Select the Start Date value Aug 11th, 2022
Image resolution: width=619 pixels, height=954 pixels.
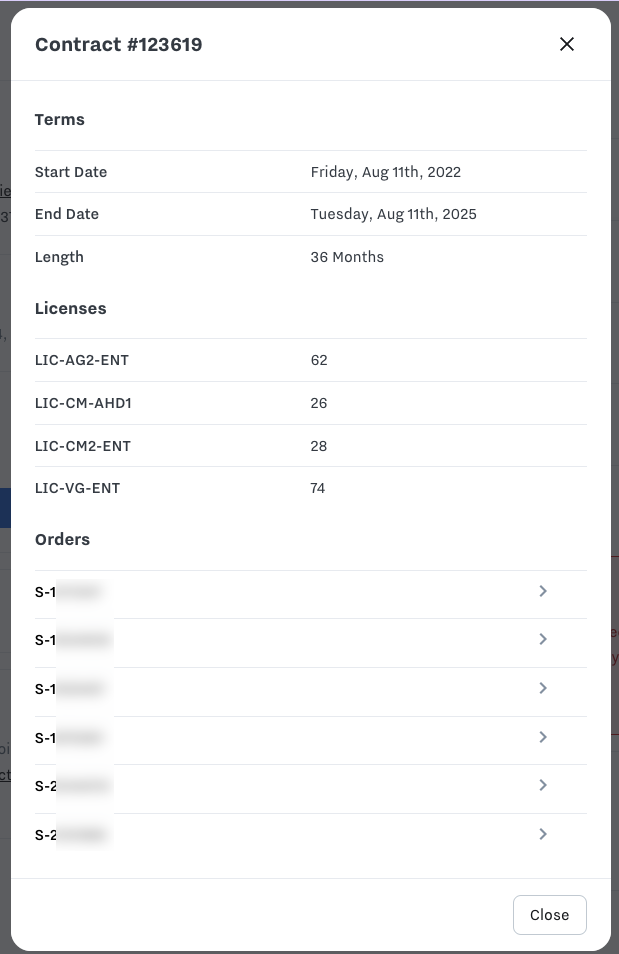[385, 172]
